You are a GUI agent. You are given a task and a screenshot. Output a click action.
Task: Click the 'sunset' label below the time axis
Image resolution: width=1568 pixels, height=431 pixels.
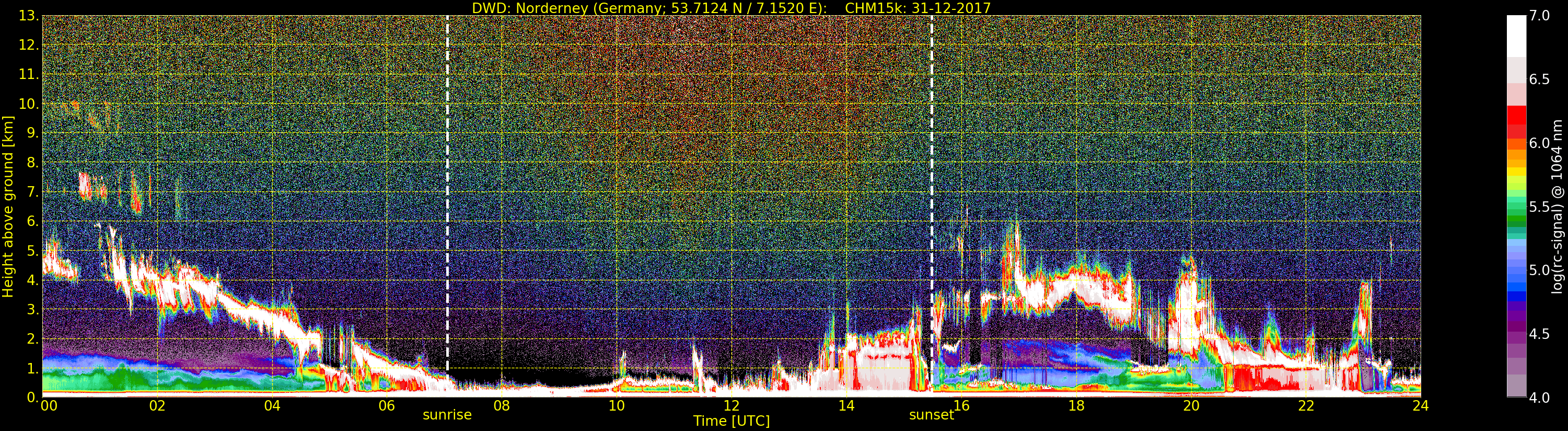(x=931, y=415)
